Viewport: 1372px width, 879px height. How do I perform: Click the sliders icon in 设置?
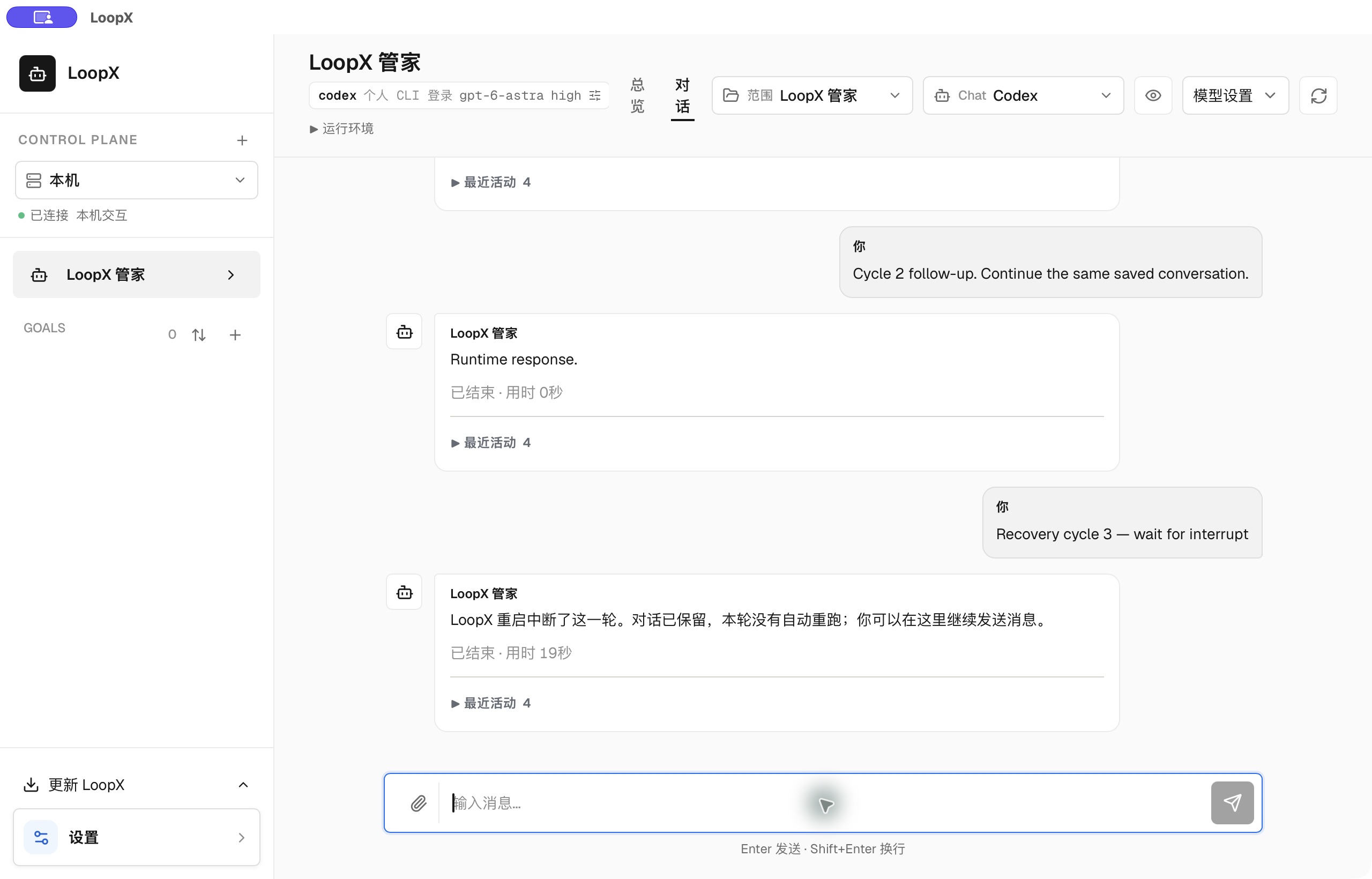point(41,837)
